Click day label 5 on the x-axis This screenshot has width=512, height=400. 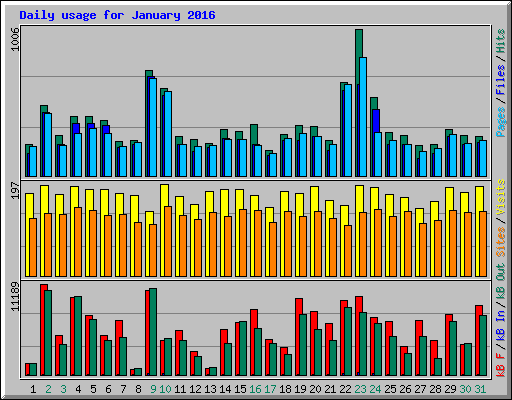[93, 389]
